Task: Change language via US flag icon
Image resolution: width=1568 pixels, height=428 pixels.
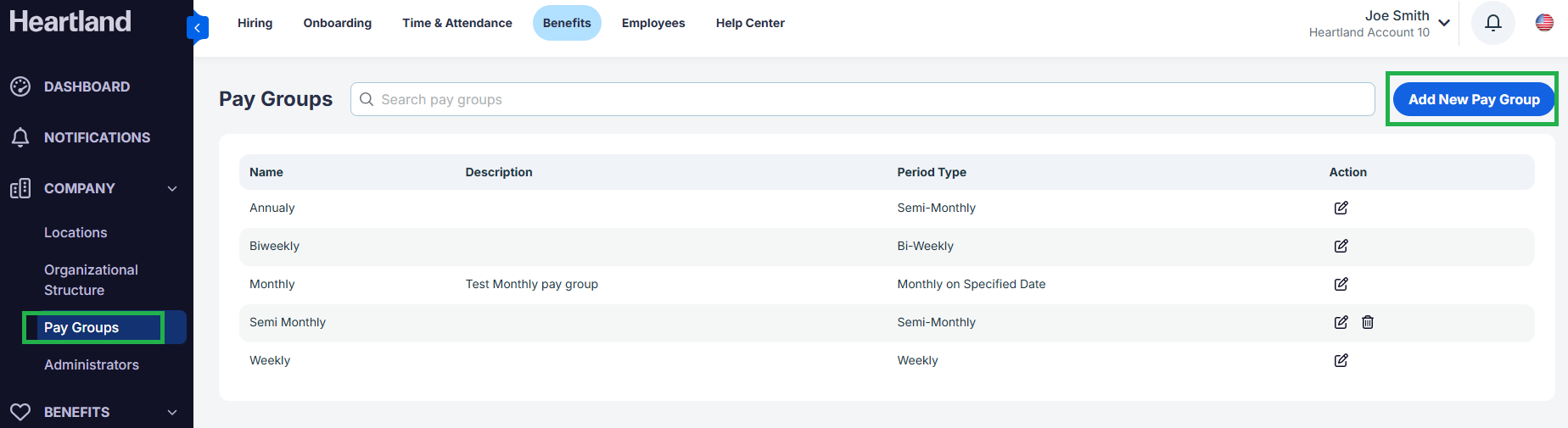Action: 1544,23
